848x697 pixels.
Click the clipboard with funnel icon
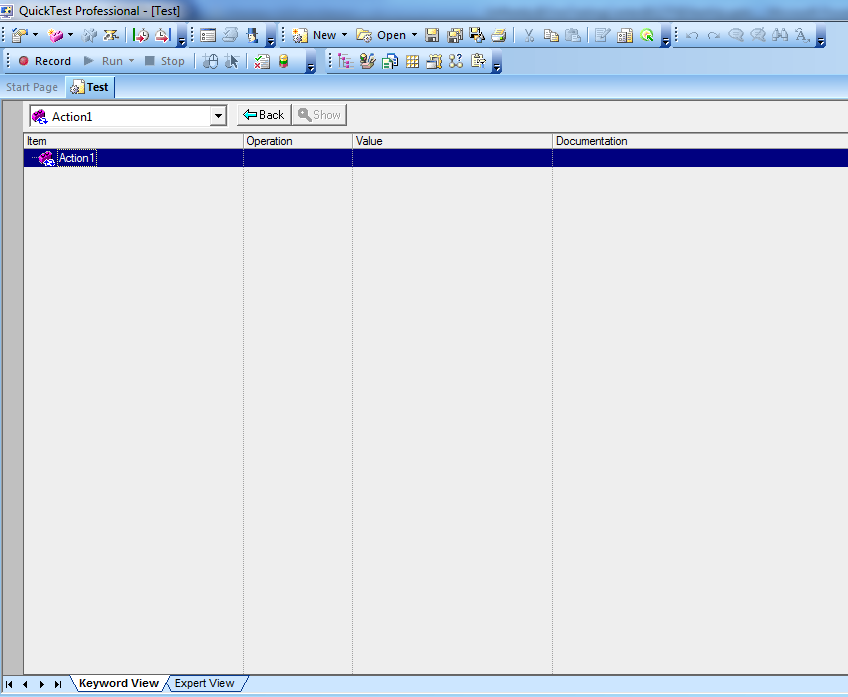478,62
